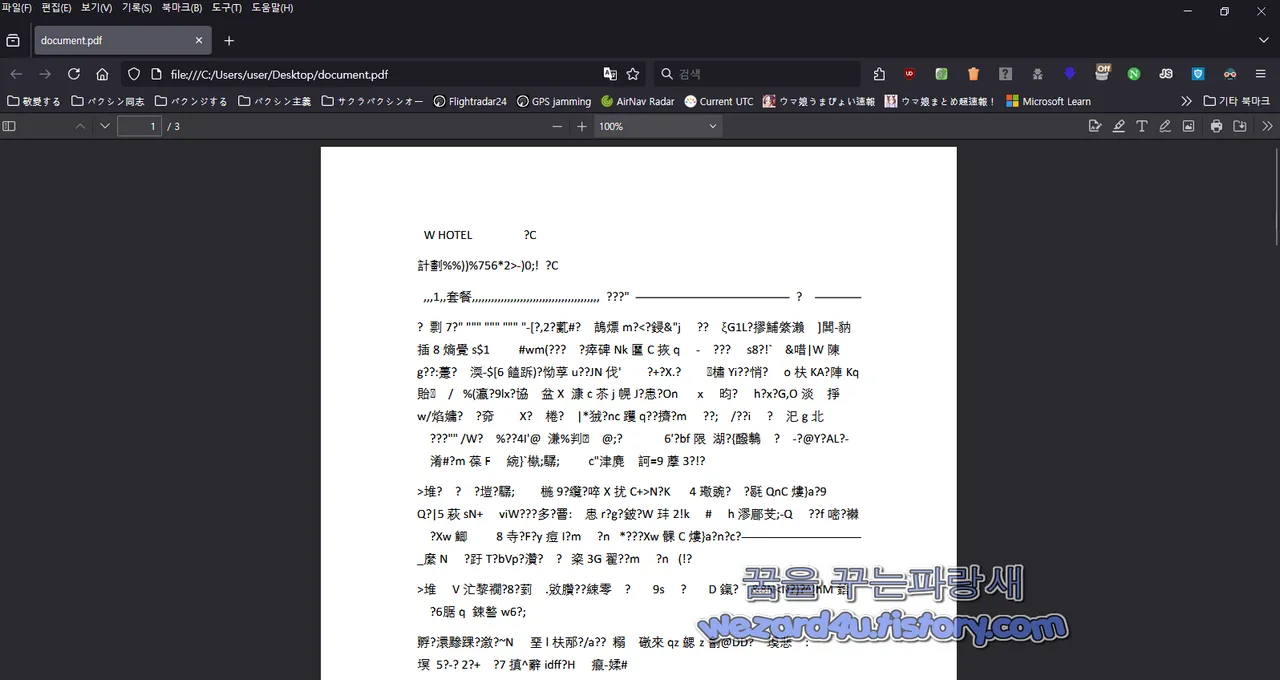The image size is (1280, 680).
Task: Open the goggles face extension icon
Action: pos(1230,74)
